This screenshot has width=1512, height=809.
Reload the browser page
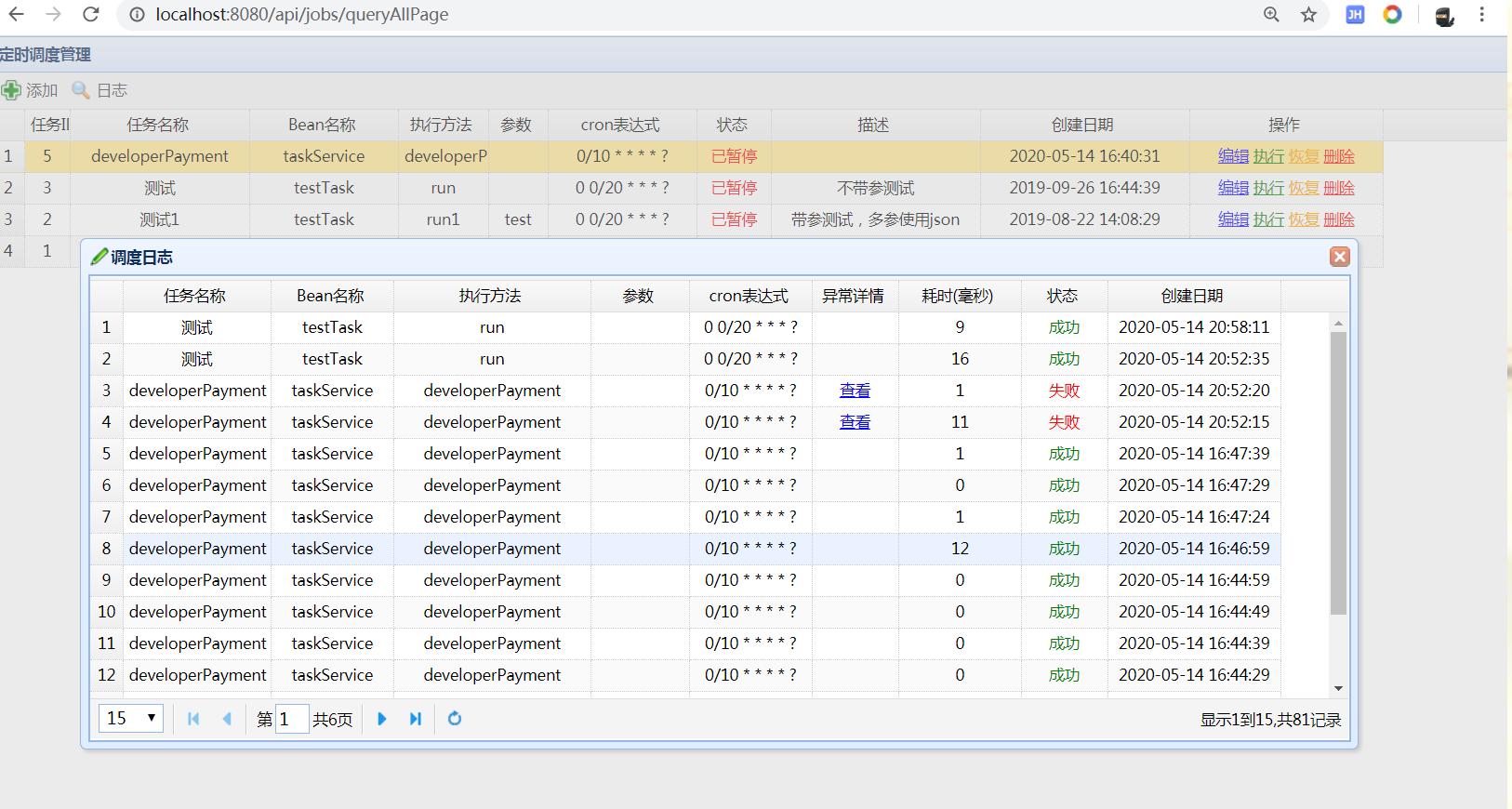(91, 14)
